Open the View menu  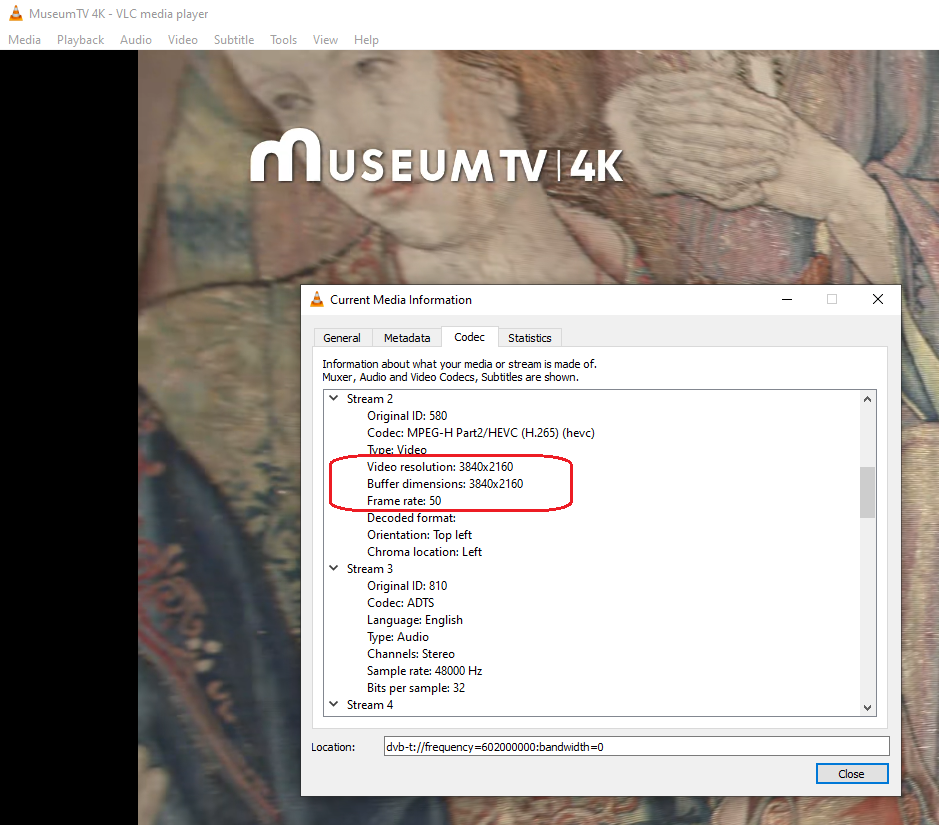325,40
